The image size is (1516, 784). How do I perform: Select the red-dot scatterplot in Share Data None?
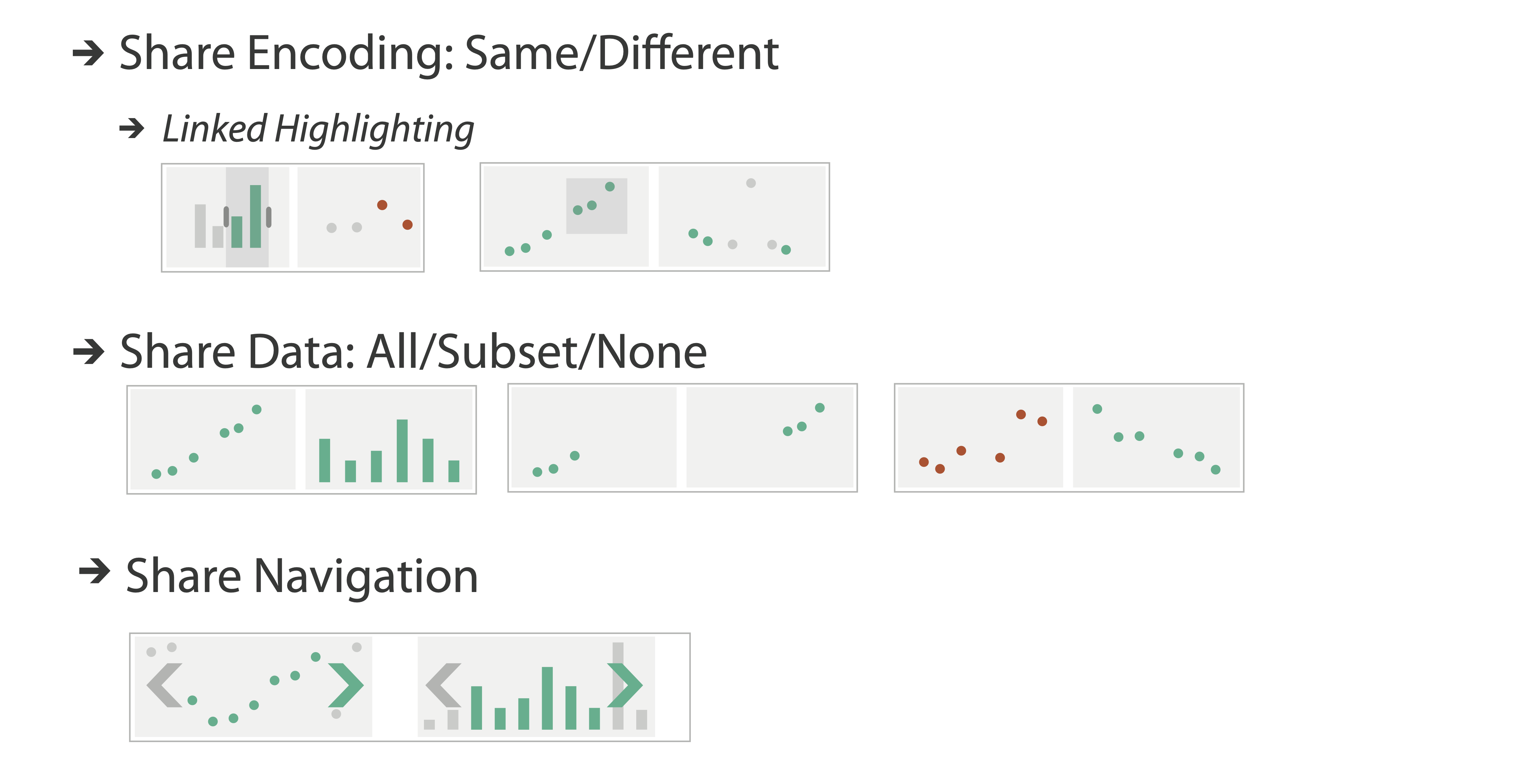pyautogui.click(x=980, y=438)
